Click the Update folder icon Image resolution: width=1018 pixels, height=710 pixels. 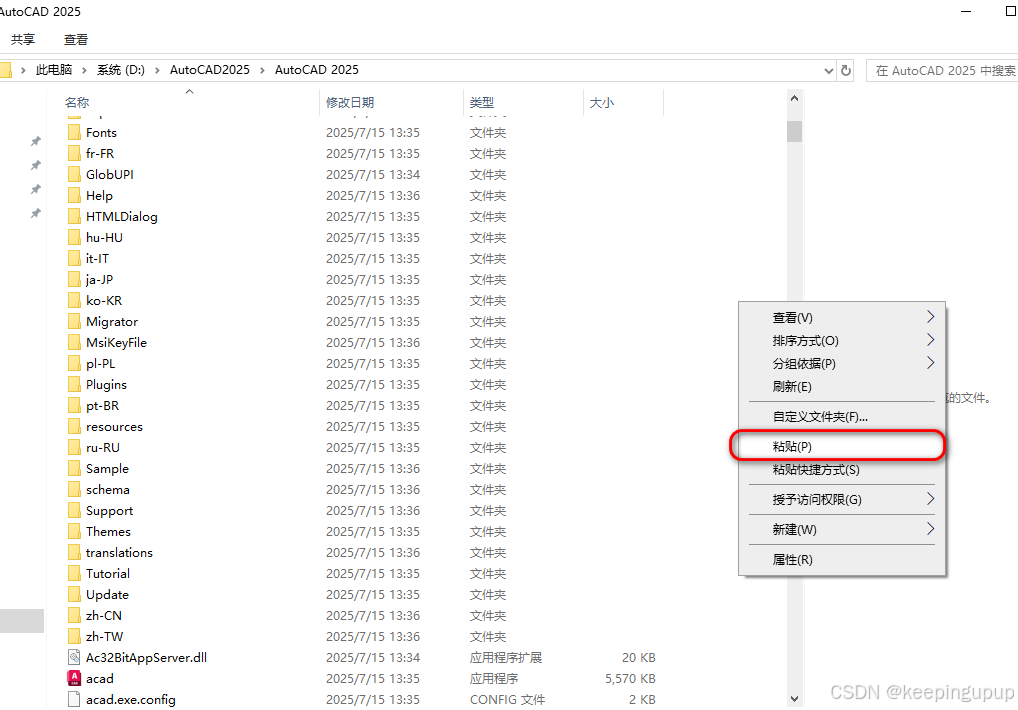74,594
